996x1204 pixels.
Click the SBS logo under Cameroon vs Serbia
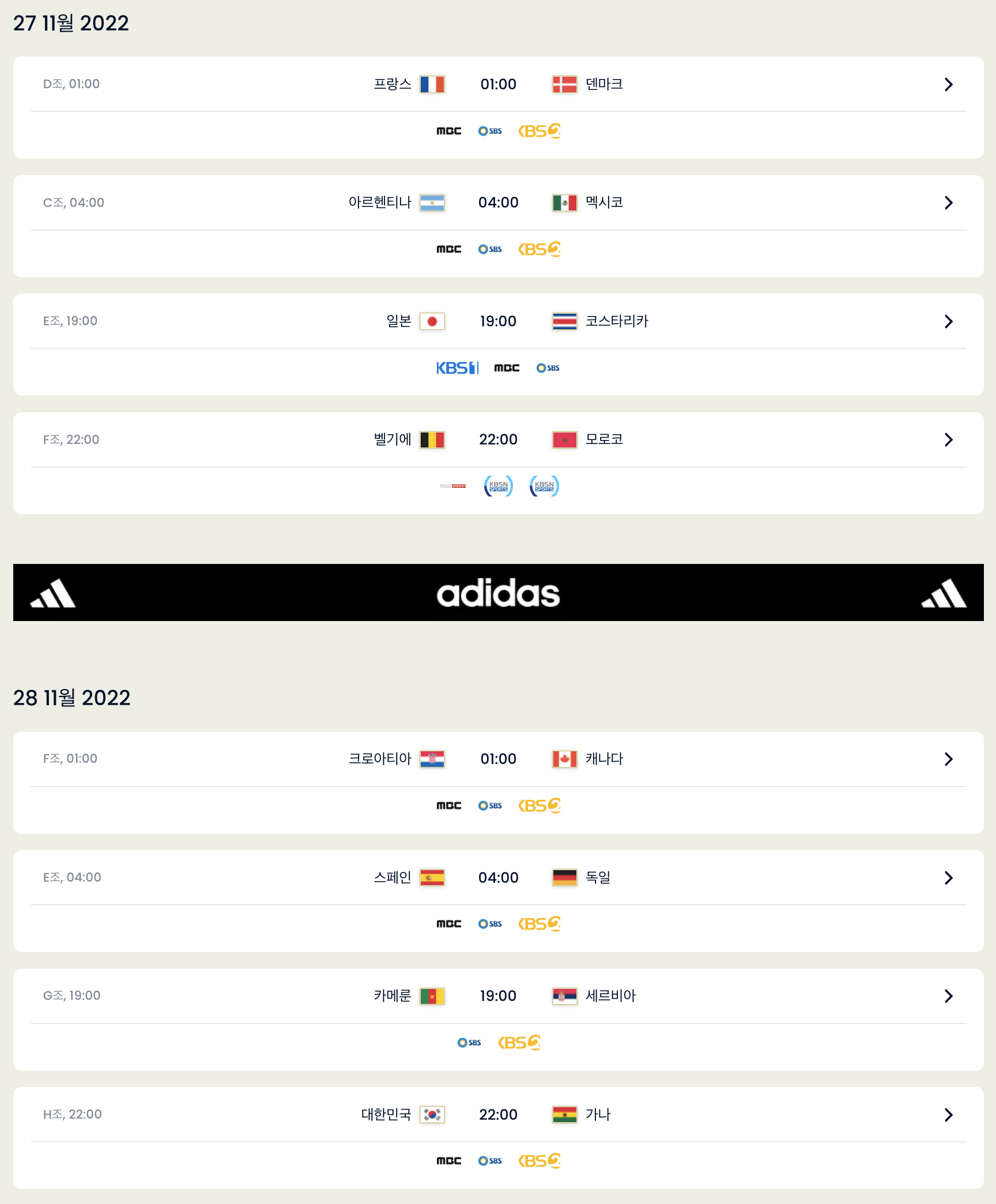[x=469, y=1043]
